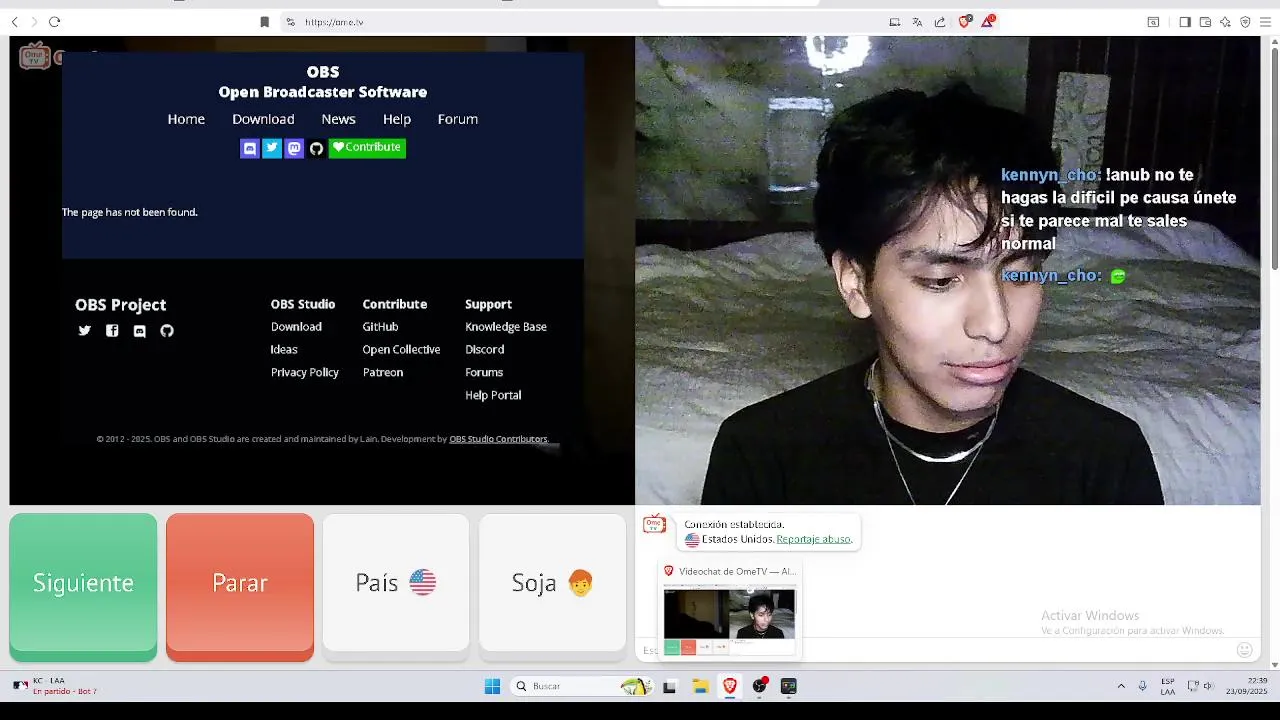Click Reportaje abuso link
The height and width of the screenshot is (720, 1280).
[814, 539]
